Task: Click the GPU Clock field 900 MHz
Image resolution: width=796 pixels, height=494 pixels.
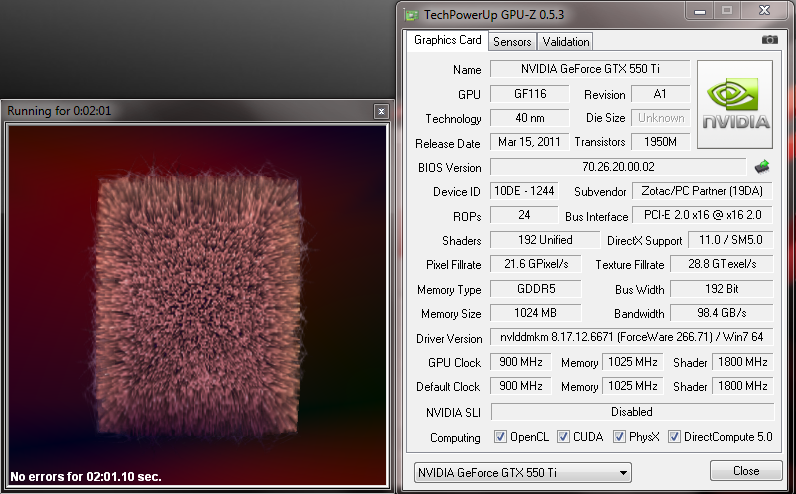Action: [520, 362]
